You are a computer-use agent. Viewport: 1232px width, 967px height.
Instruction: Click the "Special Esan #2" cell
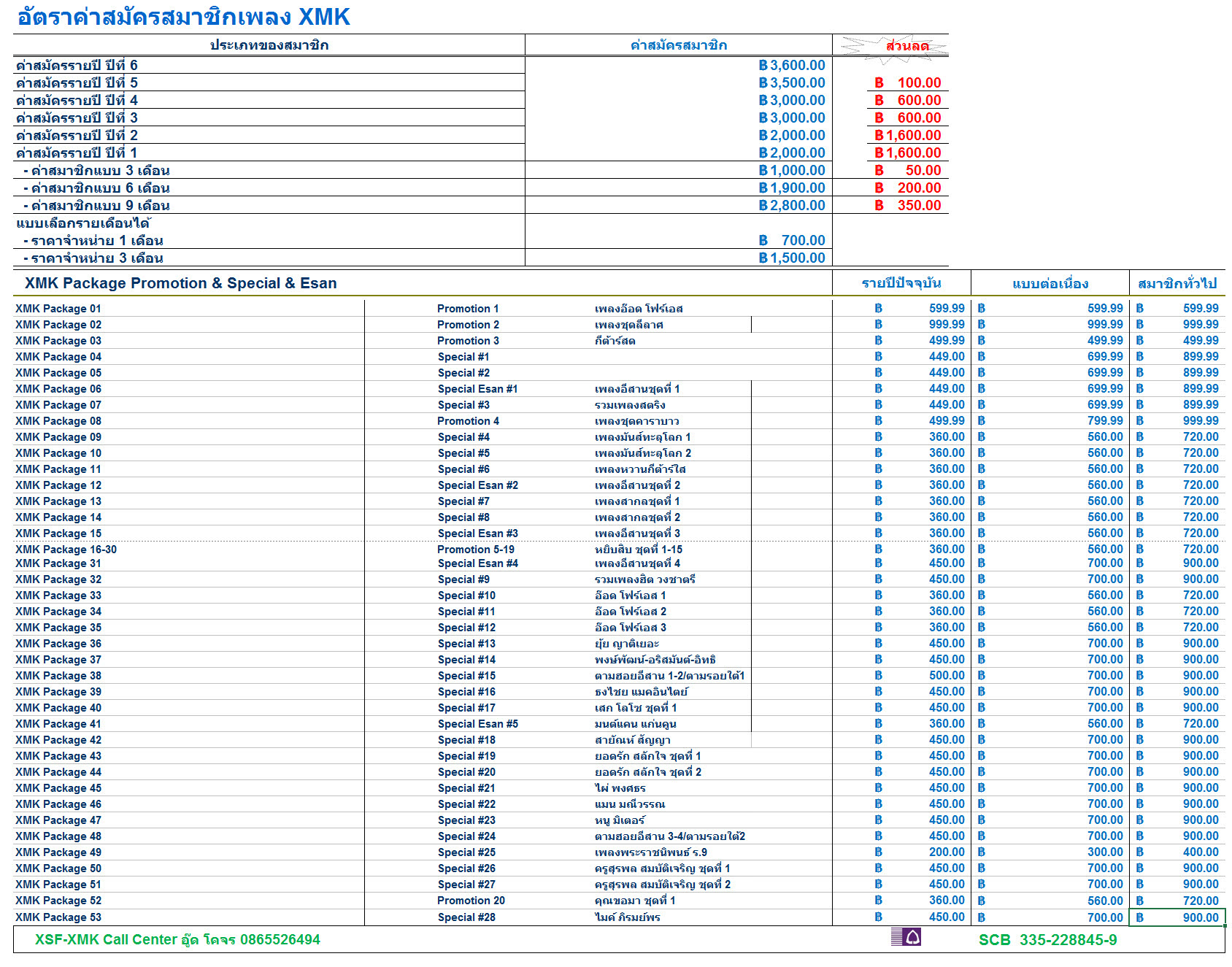477,485
